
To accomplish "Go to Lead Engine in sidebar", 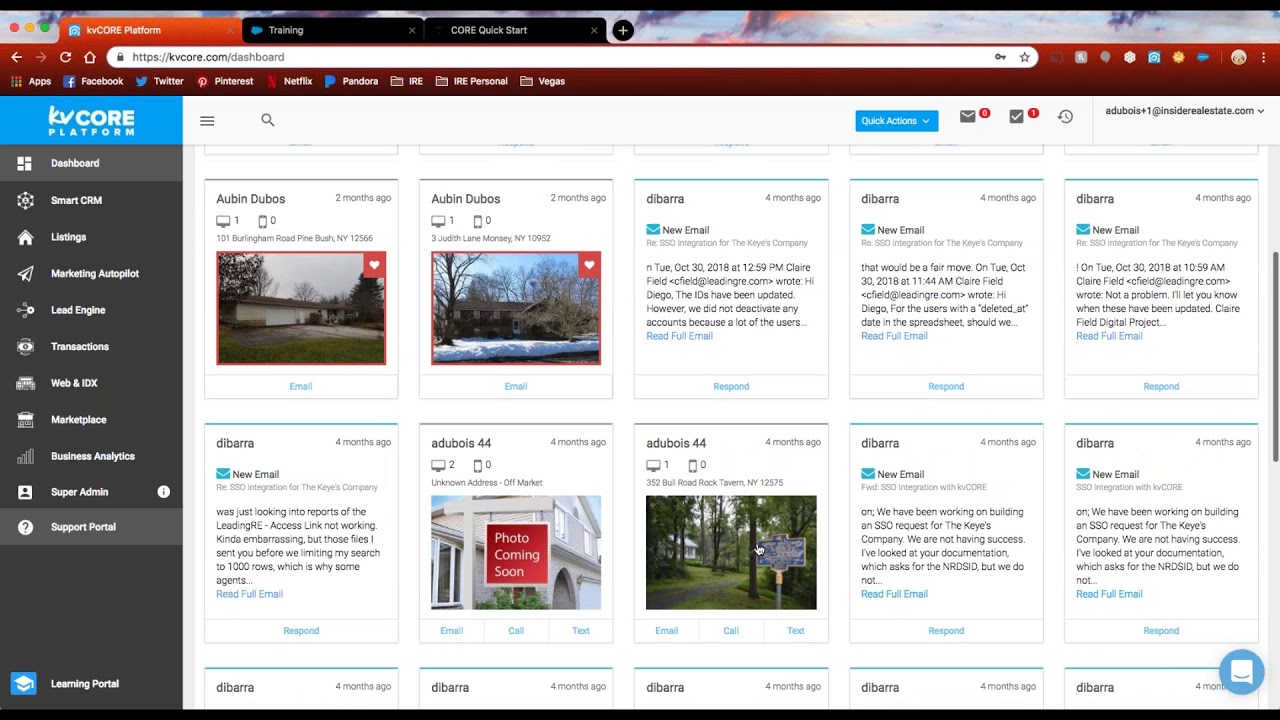I will [91, 310].
